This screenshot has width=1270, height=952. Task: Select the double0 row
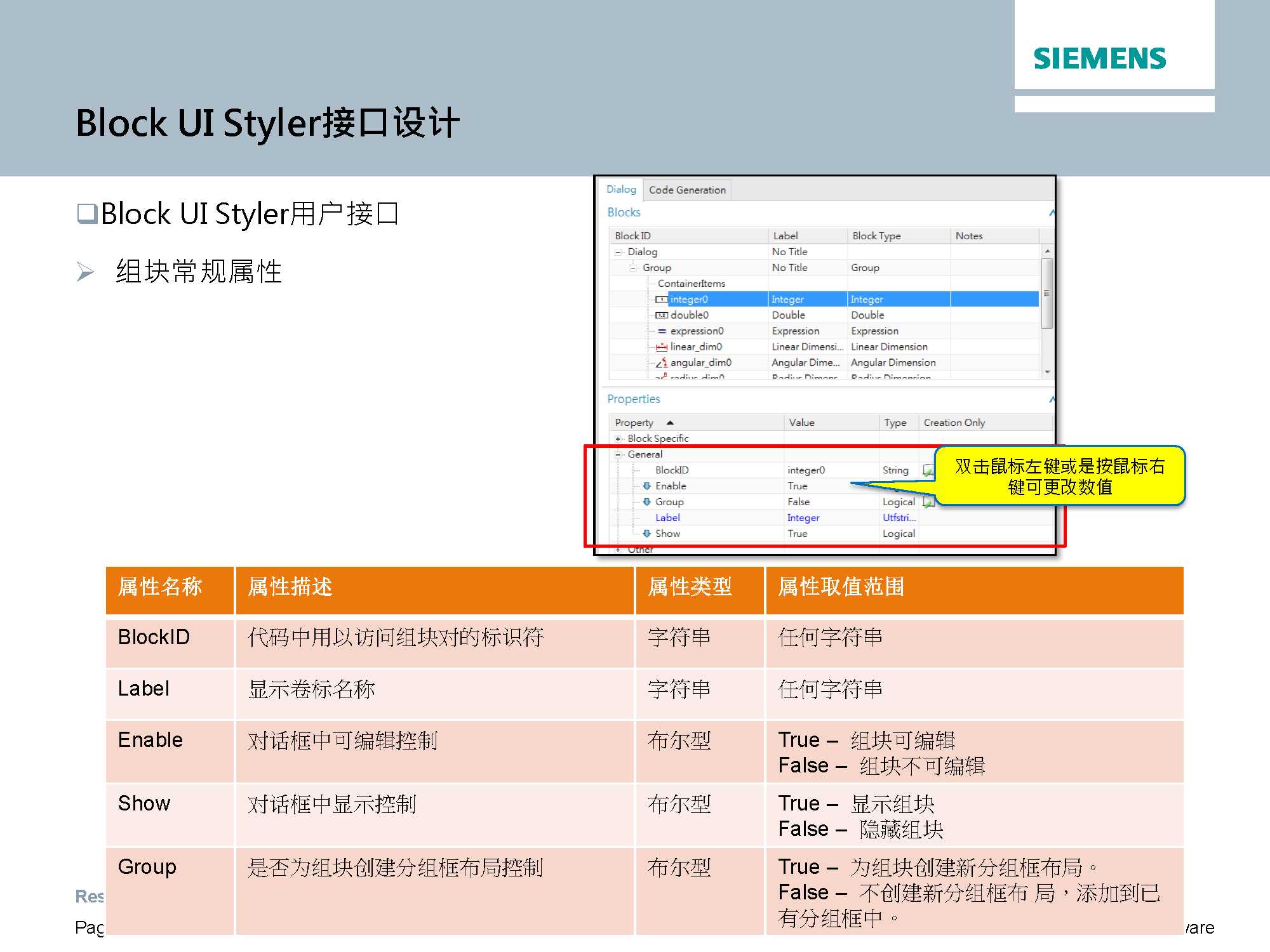click(824, 315)
